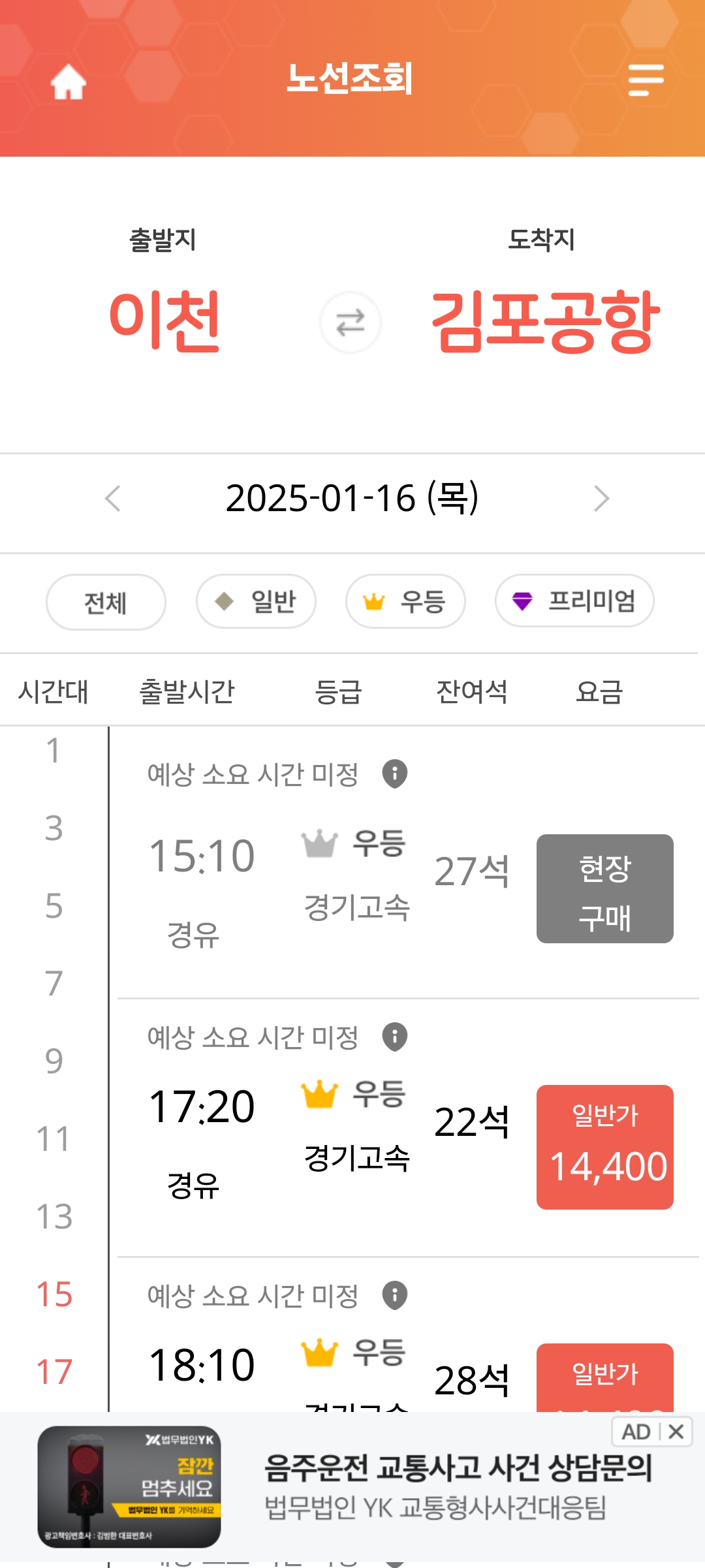Close the ad with the X icon
This screenshot has height=1568, width=705.
click(x=676, y=1432)
